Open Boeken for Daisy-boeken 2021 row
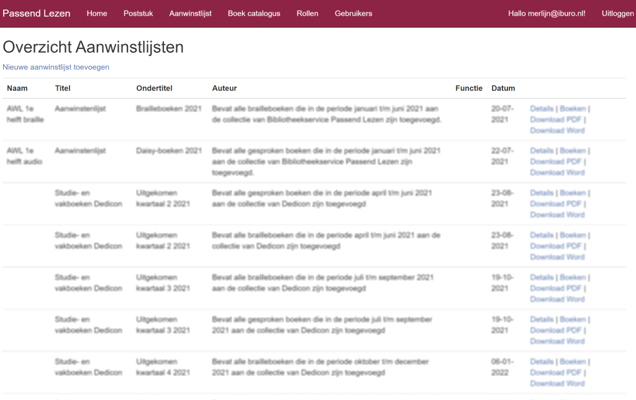Screen dimensions: 636x400 (572, 151)
